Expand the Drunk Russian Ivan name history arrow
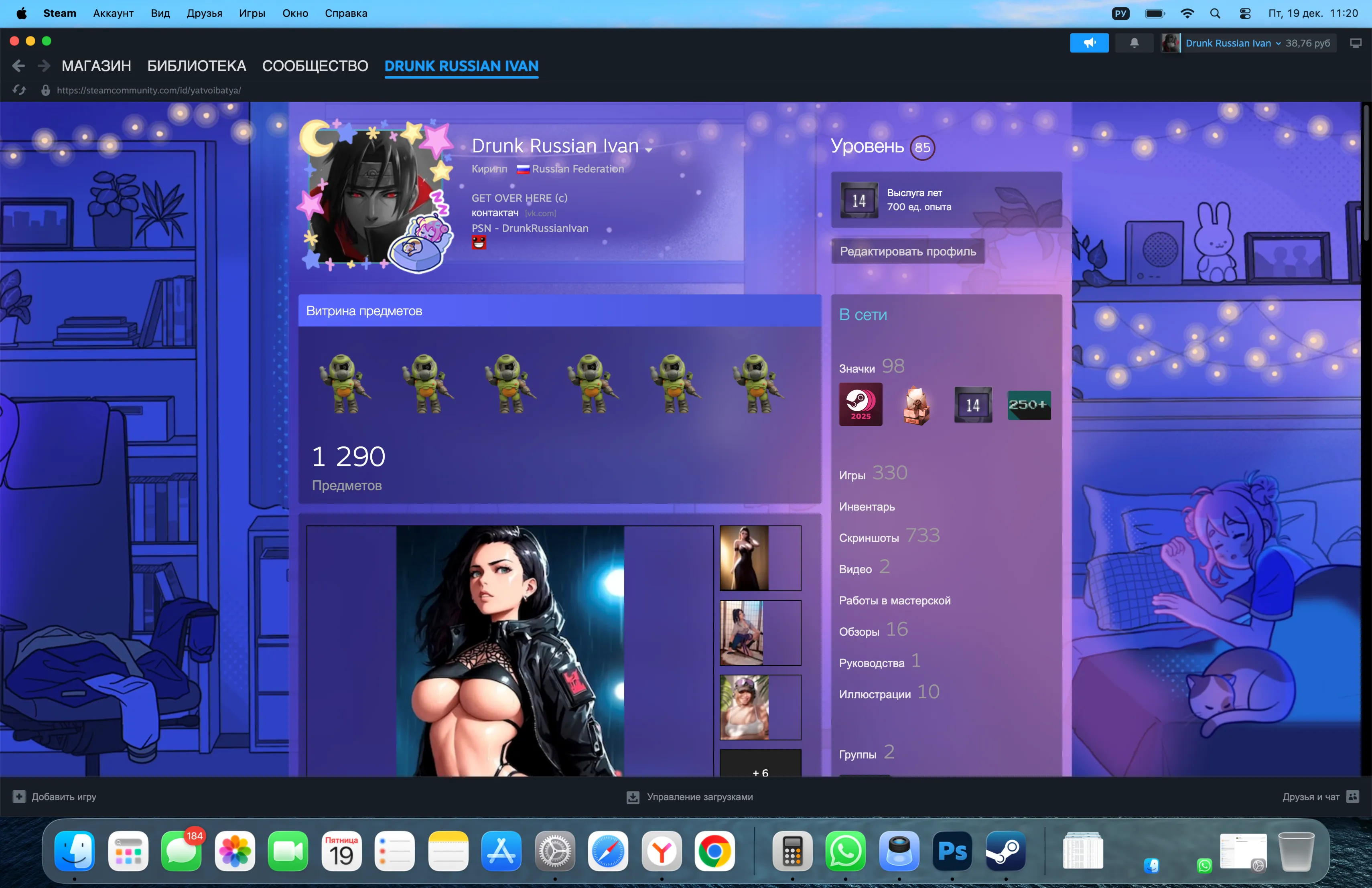Viewport: 1372px width, 888px height. (649, 150)
